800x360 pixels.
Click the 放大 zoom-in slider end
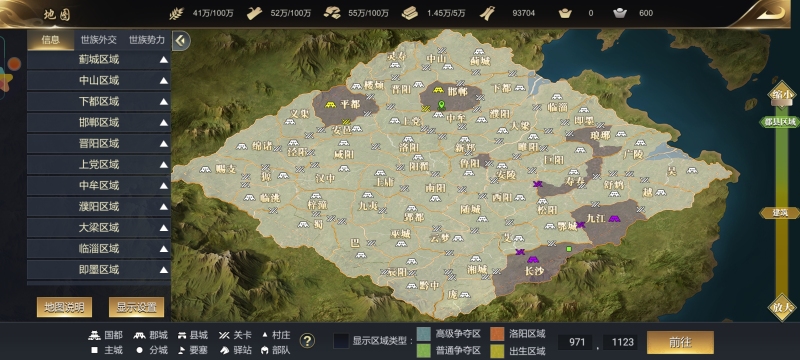782,307
